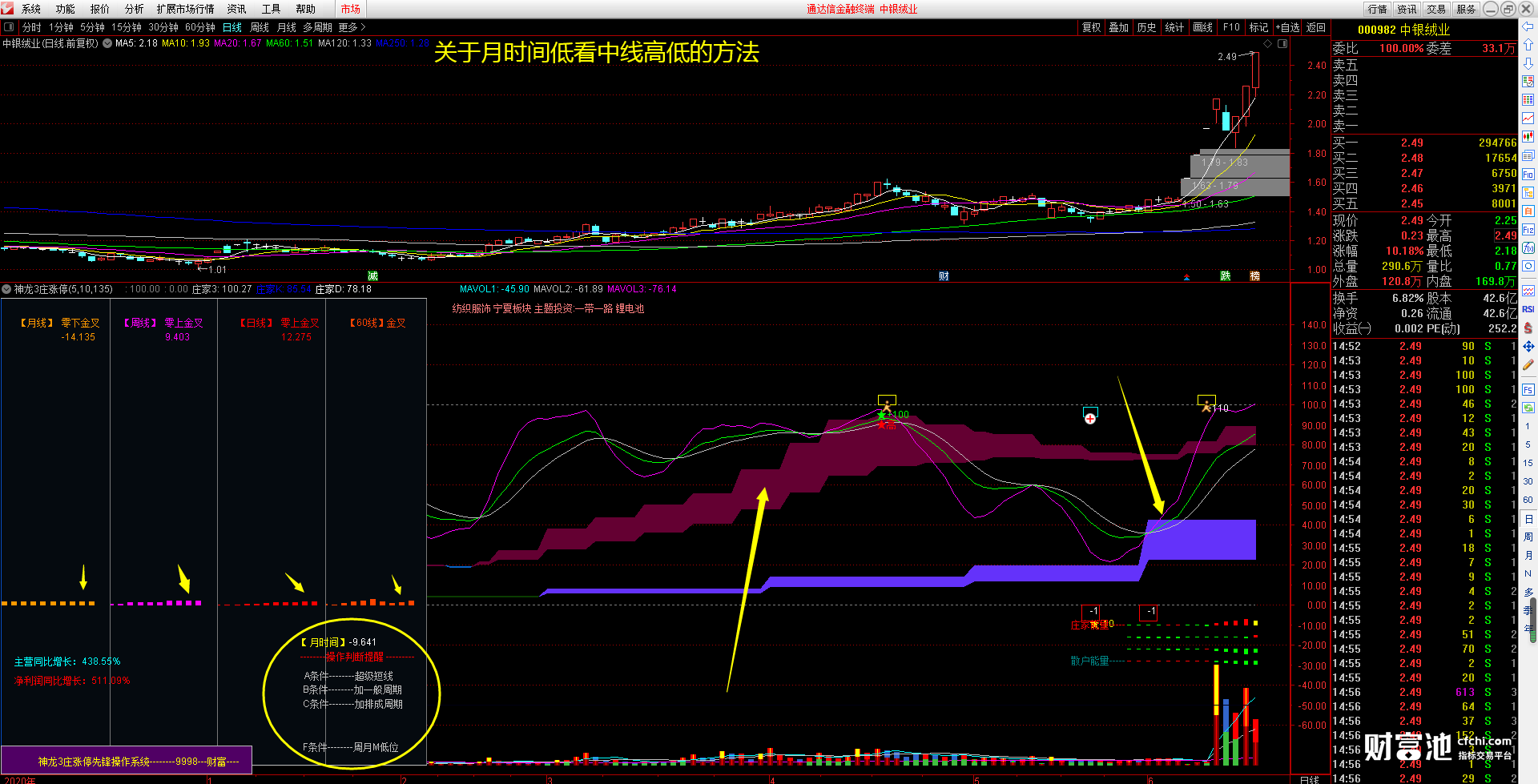Screen dimensions: 1538x784
Task: Select N-day period in right sidebar
Action: [1528, 573]
